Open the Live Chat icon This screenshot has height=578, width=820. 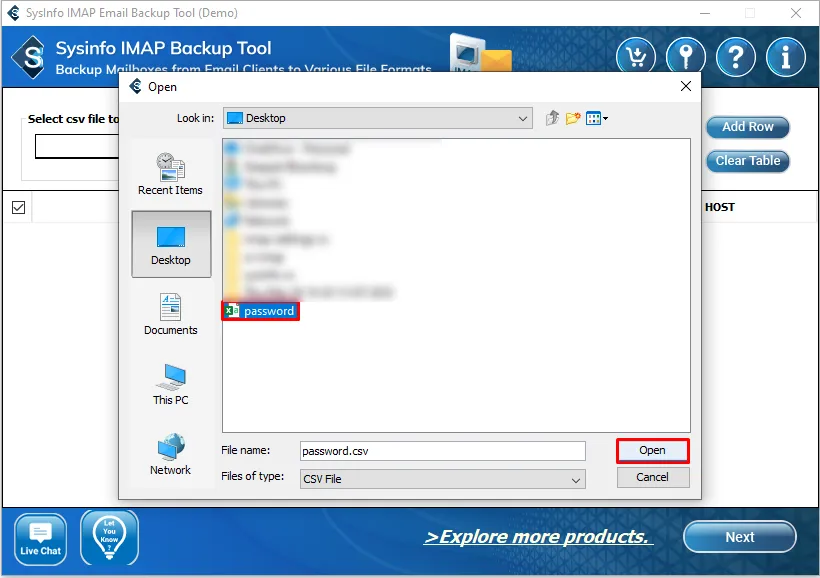40,539
